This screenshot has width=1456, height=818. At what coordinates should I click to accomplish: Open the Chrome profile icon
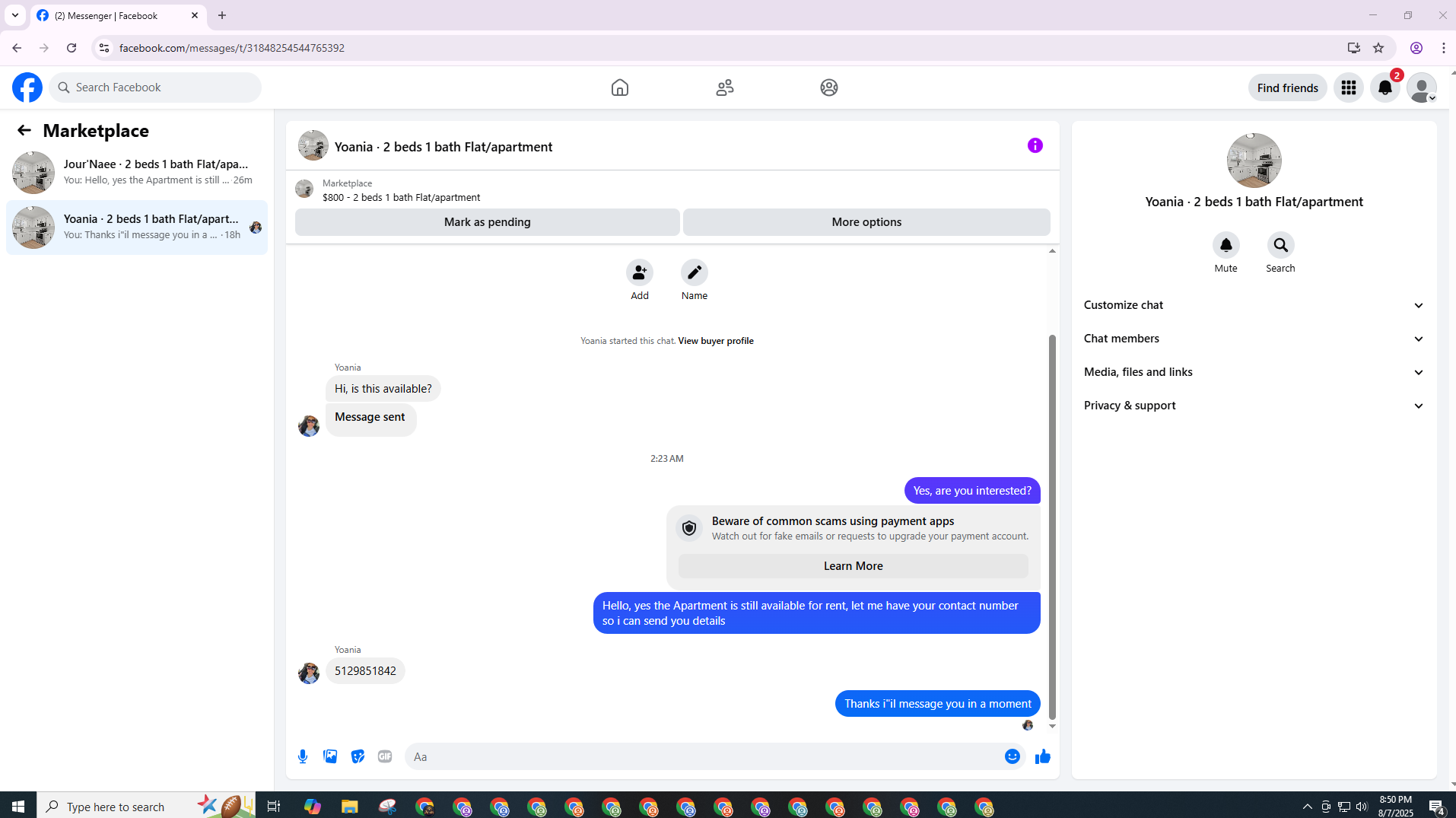[1416, 48]
